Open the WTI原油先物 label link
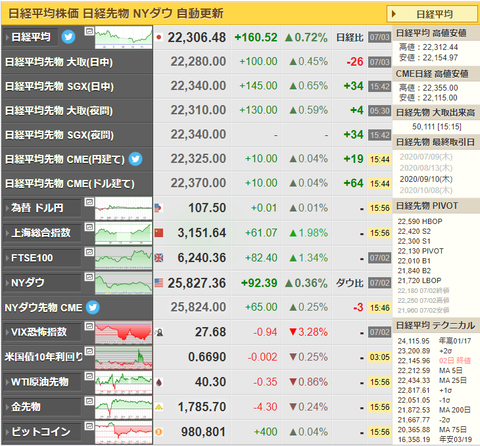Screen dimensions: 480x446 [42, 382]
